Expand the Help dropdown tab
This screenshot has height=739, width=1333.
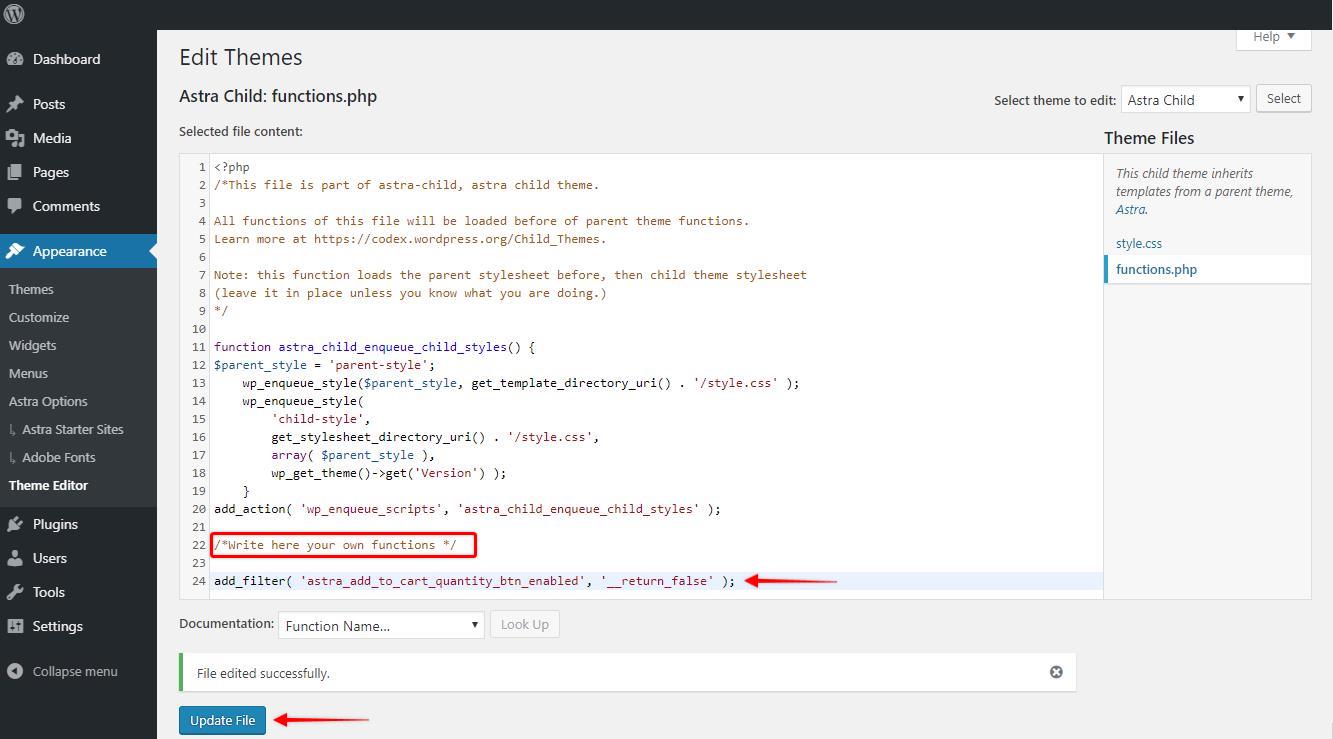click(x=1273, y=37)
